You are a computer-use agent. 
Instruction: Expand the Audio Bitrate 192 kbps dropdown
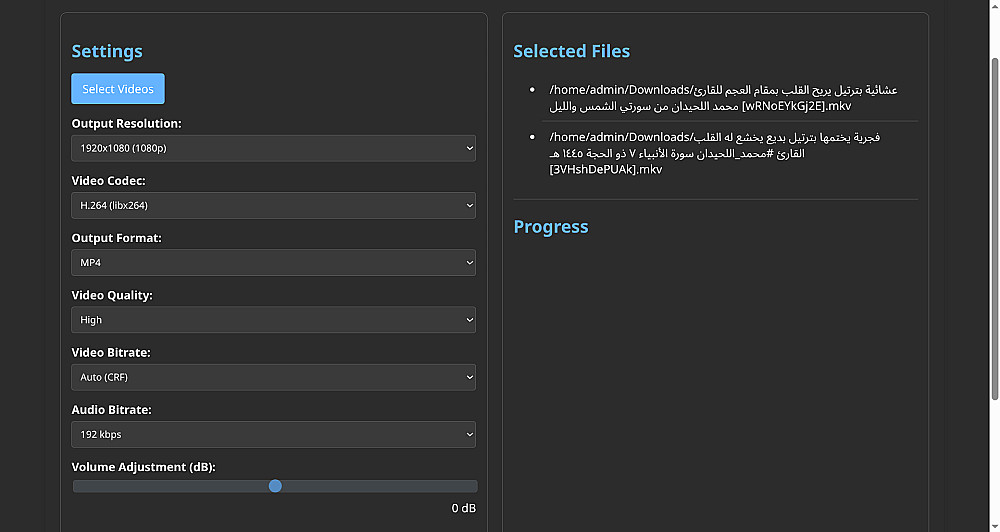pos(273,434)
